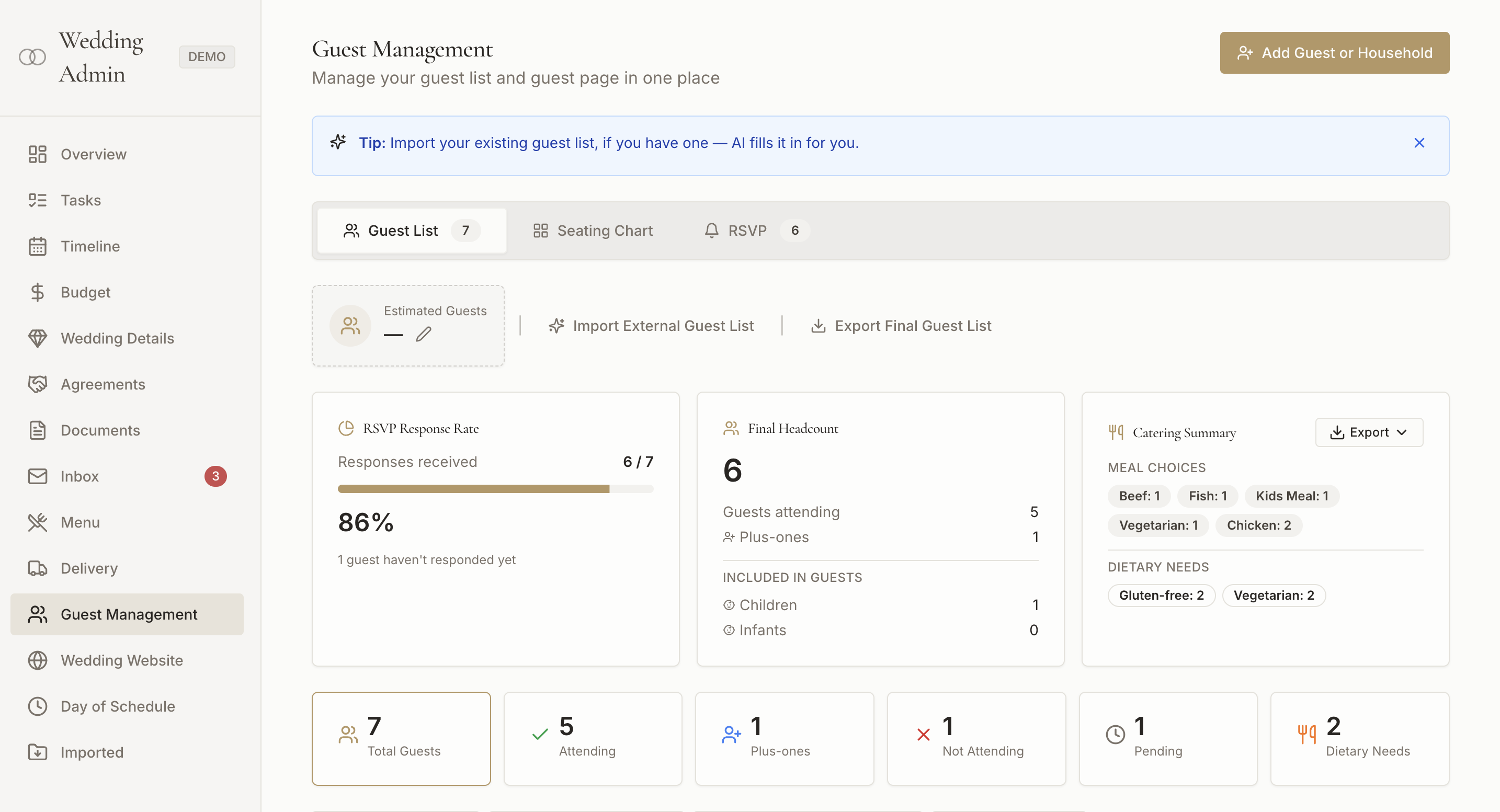Viewport: 1500px width, 812px height.
Task: Select the Wedding Website globe icon
Action: (38, 660)
